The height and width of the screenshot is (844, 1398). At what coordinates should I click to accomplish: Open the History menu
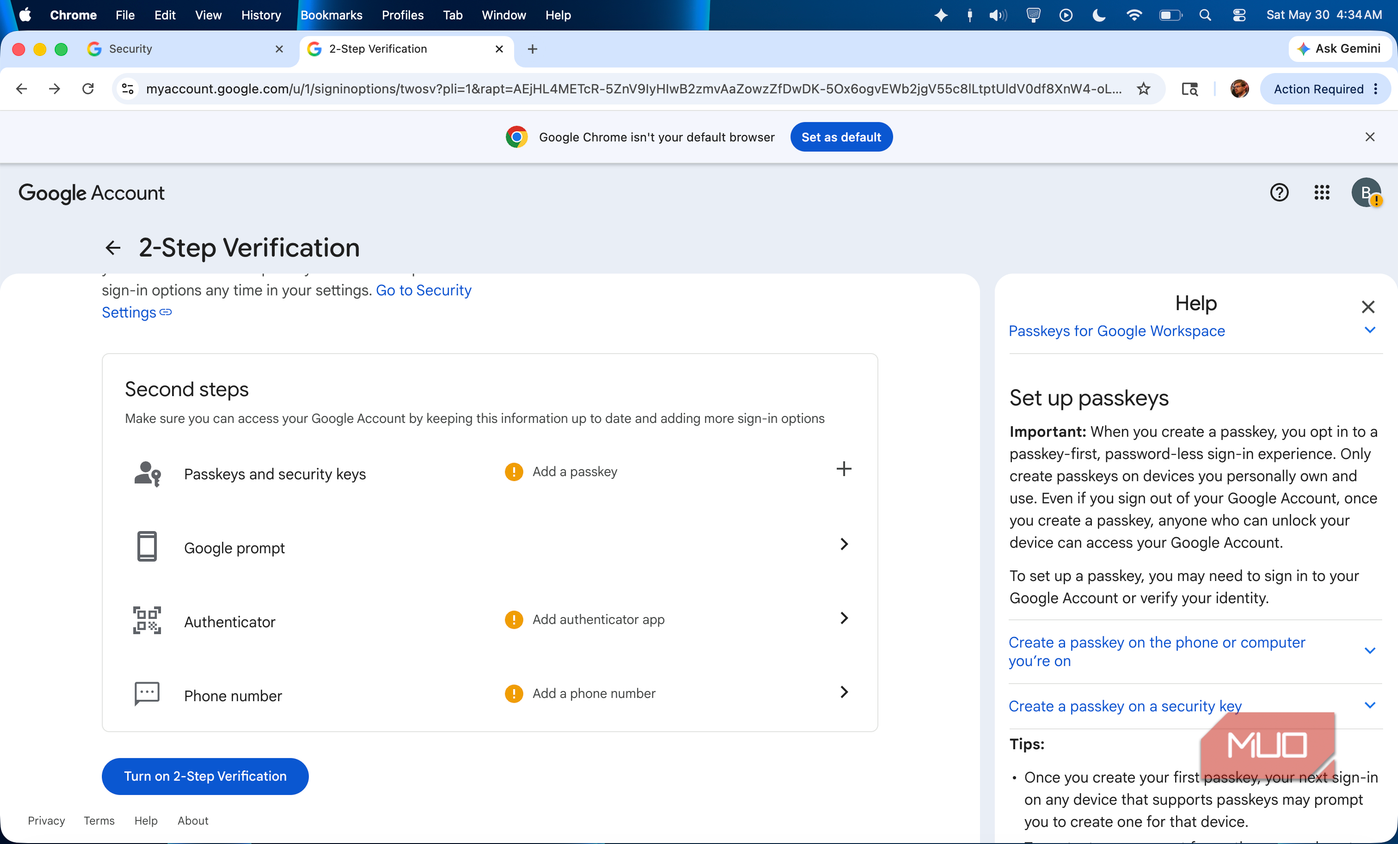pyautogui.click(x=261, y=15)
